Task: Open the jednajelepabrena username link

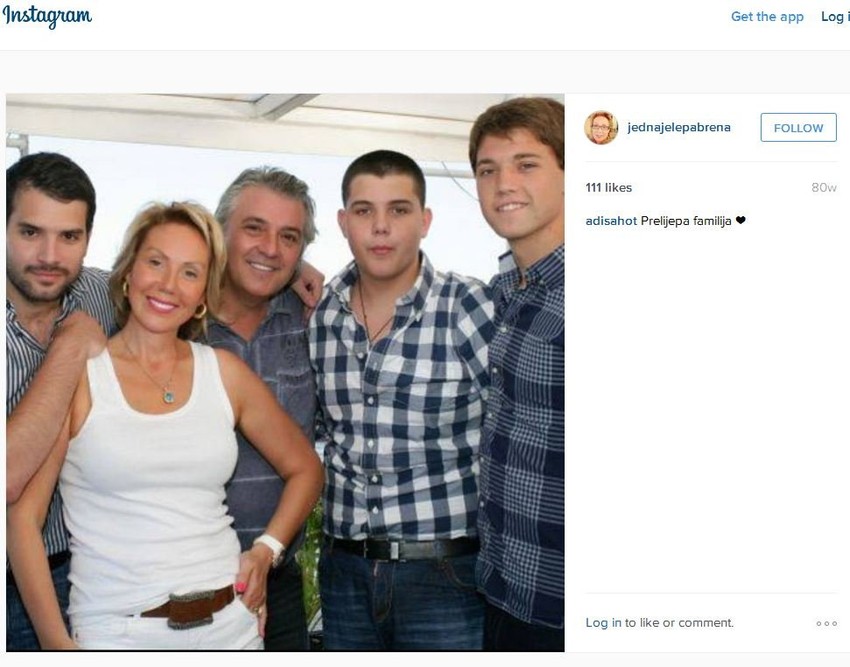Action: 679,127
